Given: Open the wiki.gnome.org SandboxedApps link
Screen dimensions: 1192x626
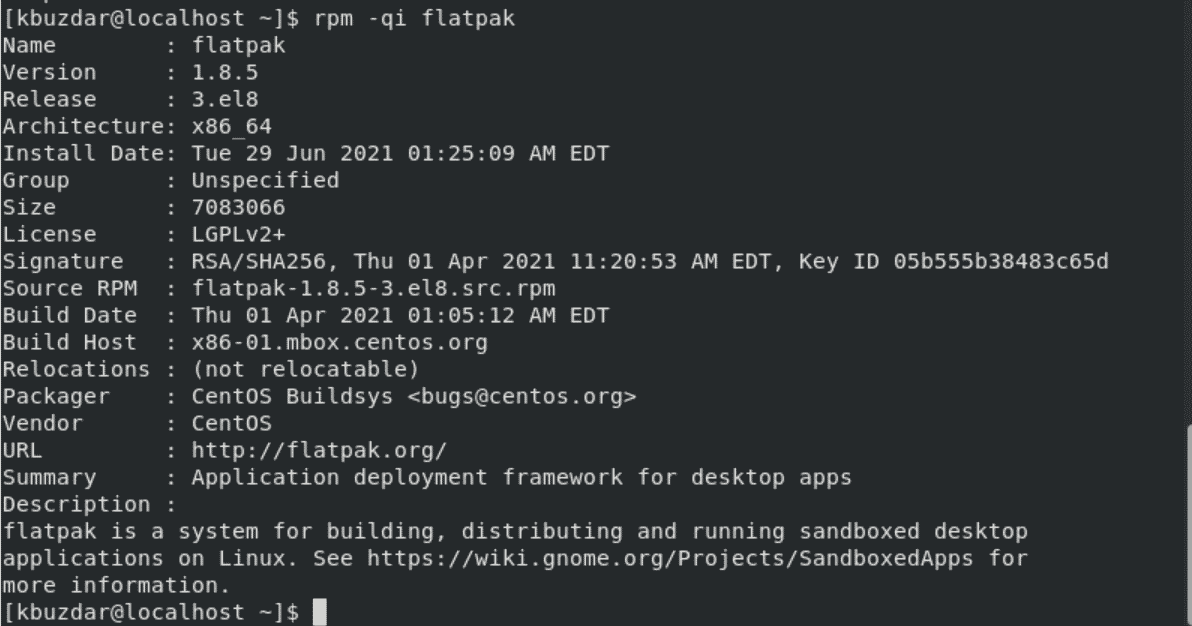Looking at the screenshot, I should tap(670, 558).
